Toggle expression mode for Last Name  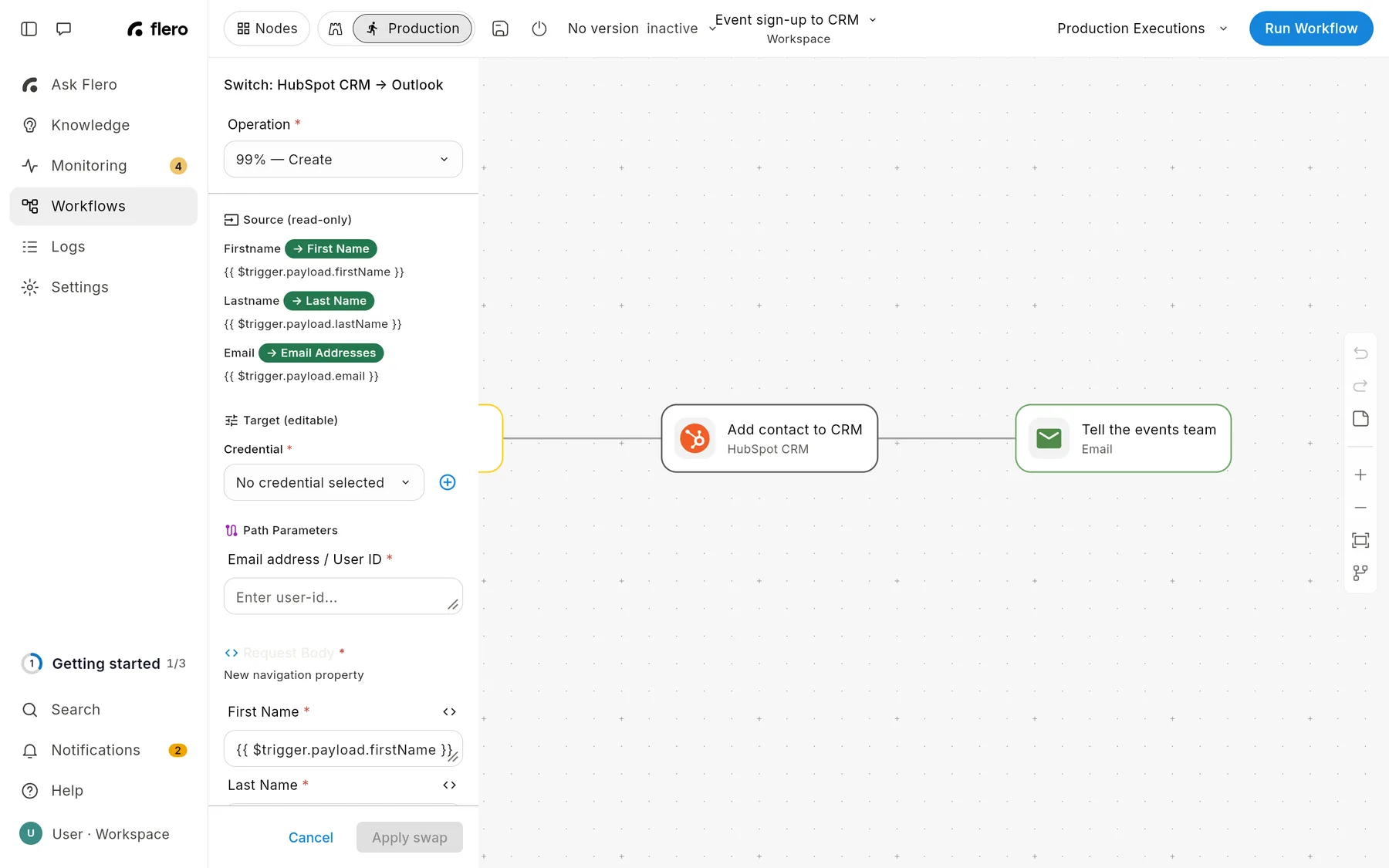tap(449, 785)
